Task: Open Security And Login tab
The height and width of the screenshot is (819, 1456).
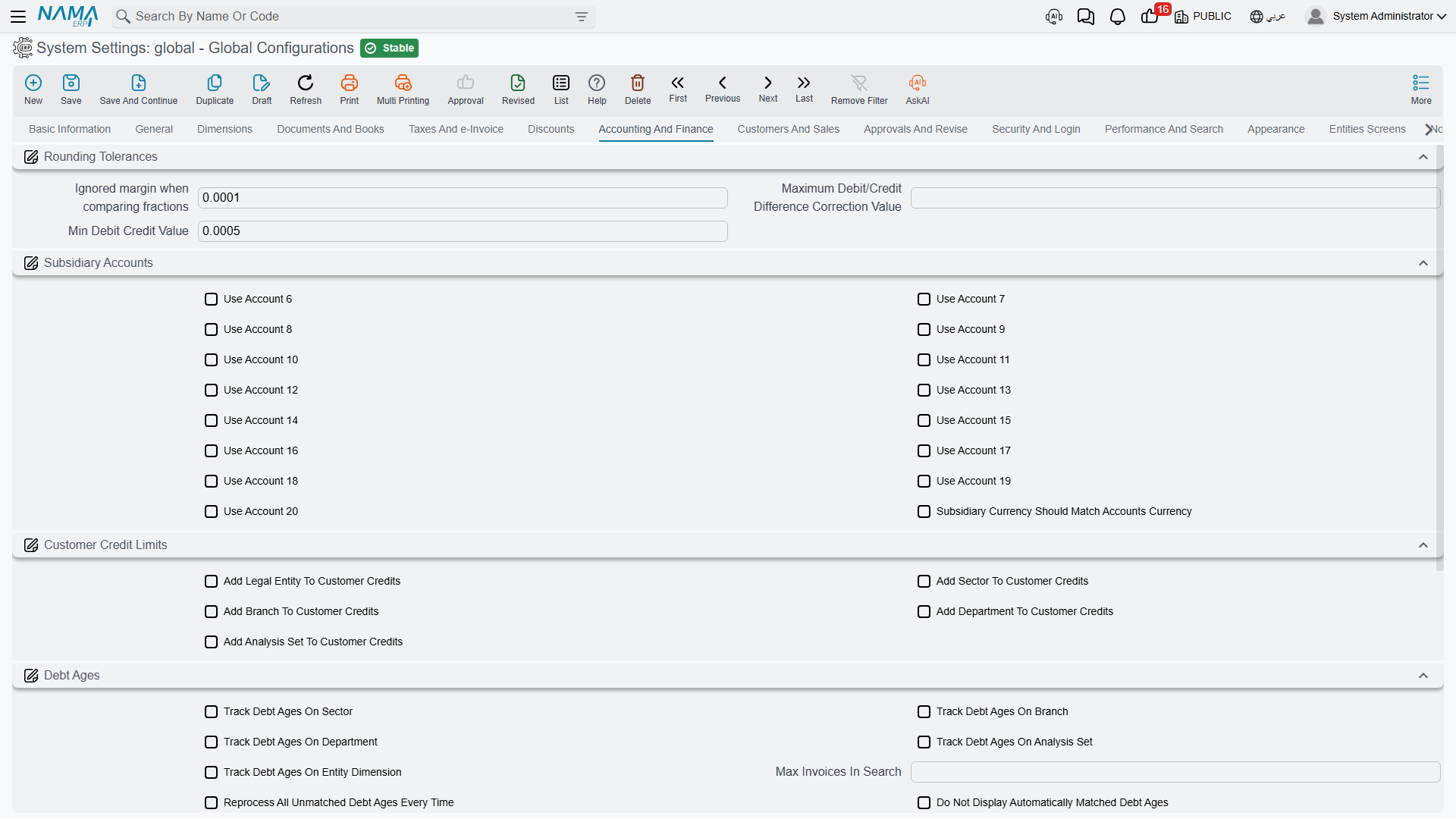Action: click(1036, 129)
